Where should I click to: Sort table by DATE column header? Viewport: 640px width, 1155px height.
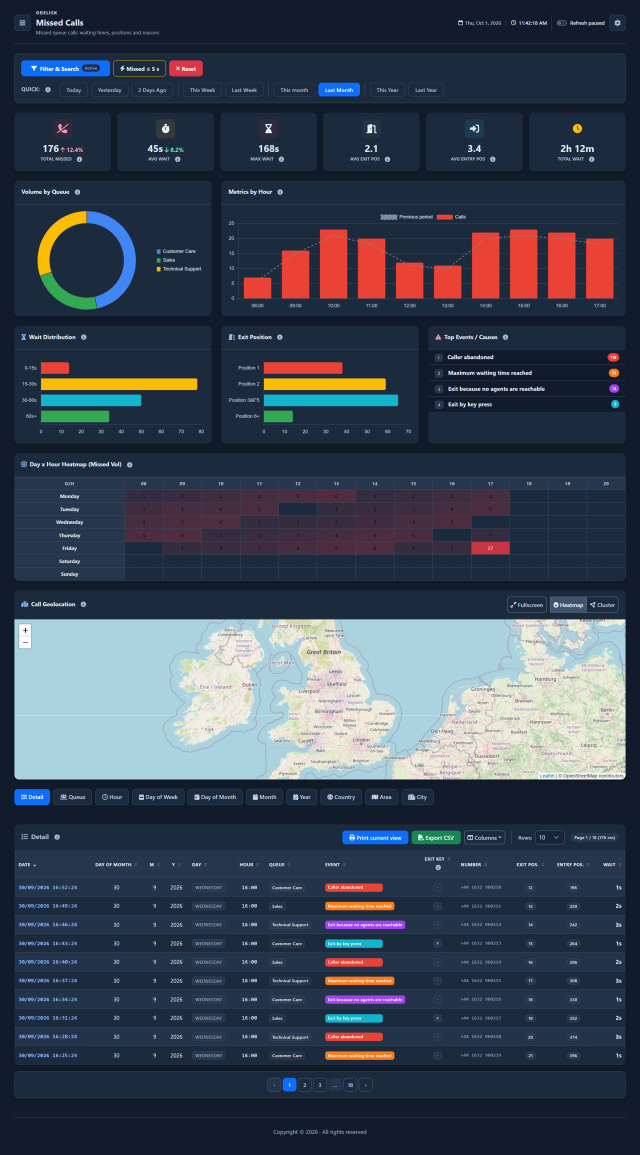click(x=27, y=865)
